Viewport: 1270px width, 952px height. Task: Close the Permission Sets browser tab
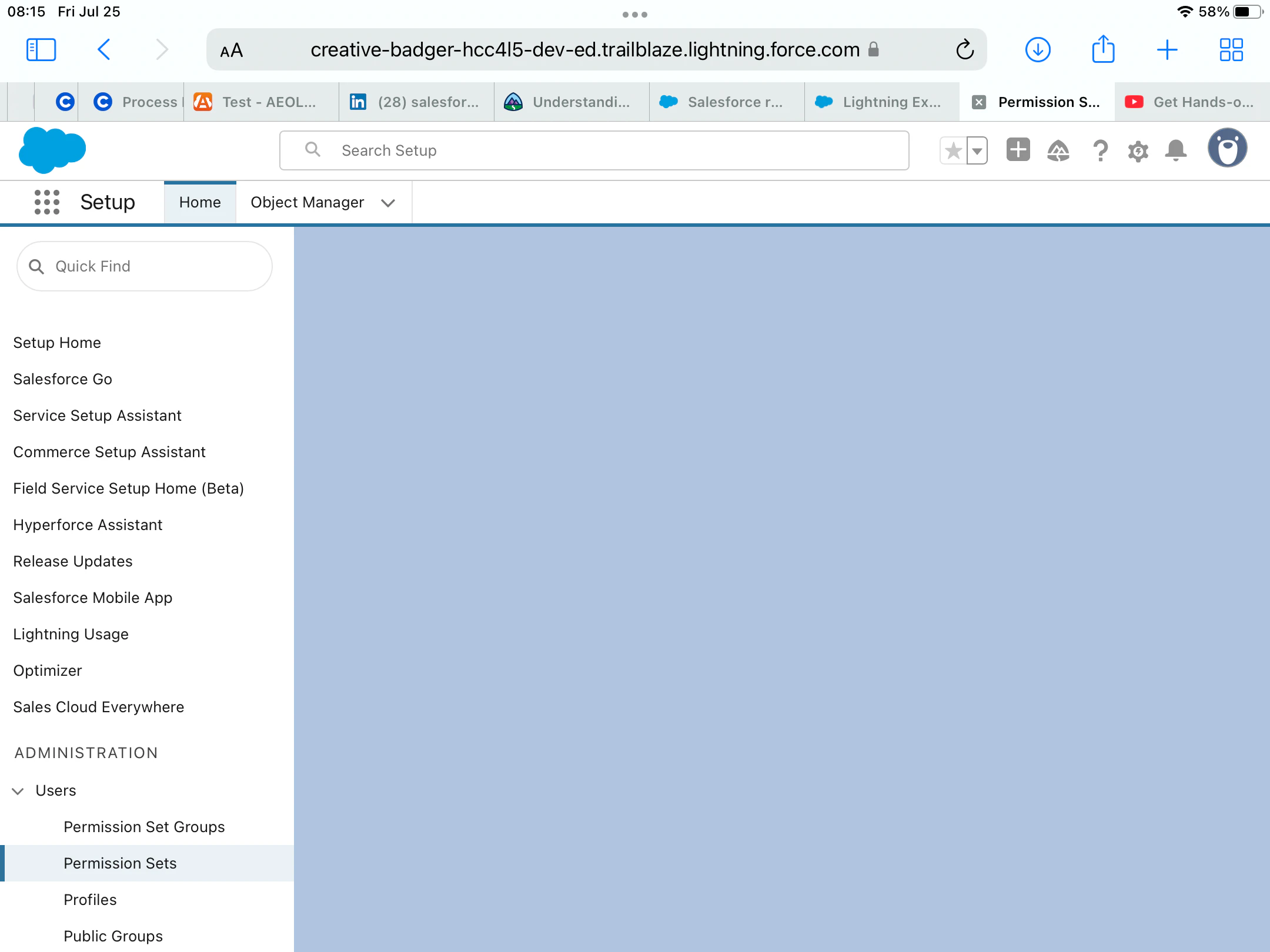click(x=979, y=102)
